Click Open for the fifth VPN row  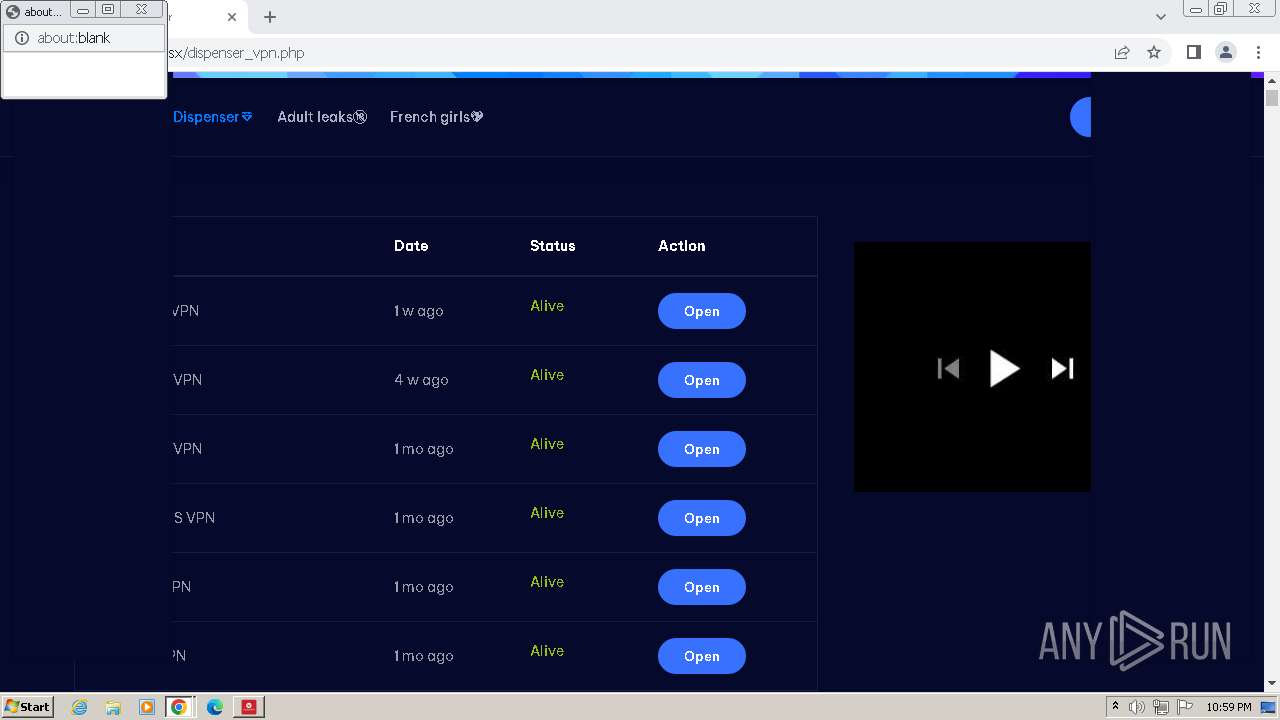702,587
